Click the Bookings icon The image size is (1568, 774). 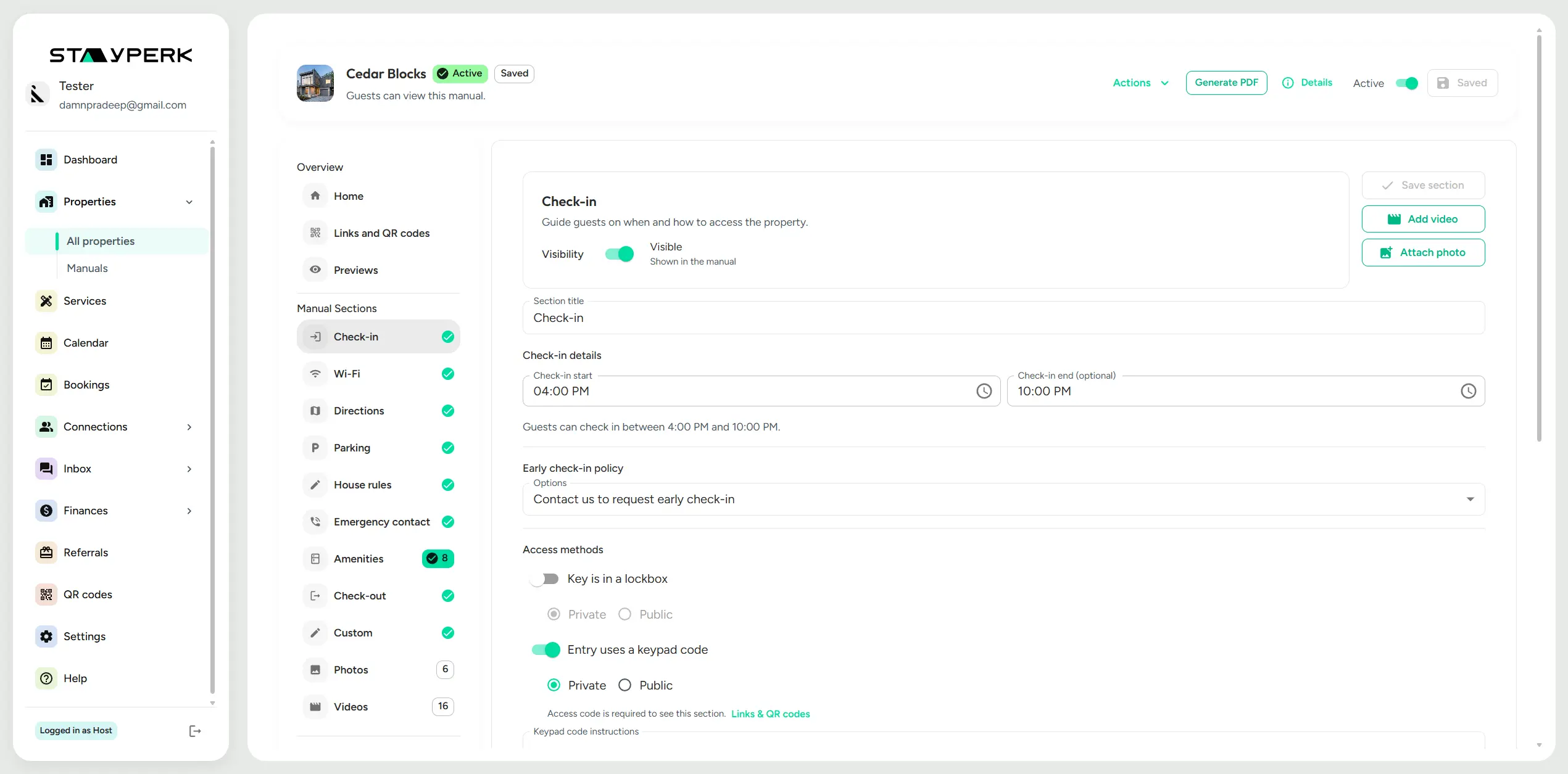click(x=46, y=385)
